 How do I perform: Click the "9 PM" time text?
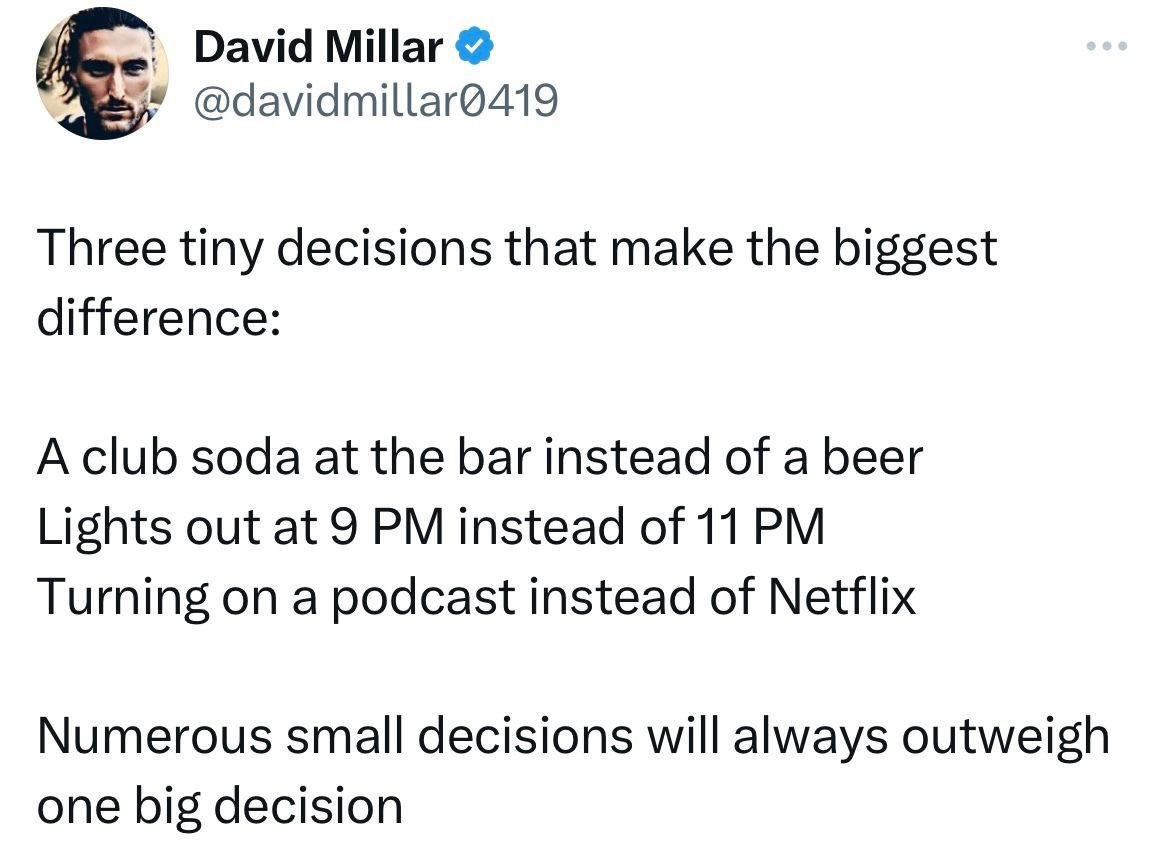[x=387, y=527]
